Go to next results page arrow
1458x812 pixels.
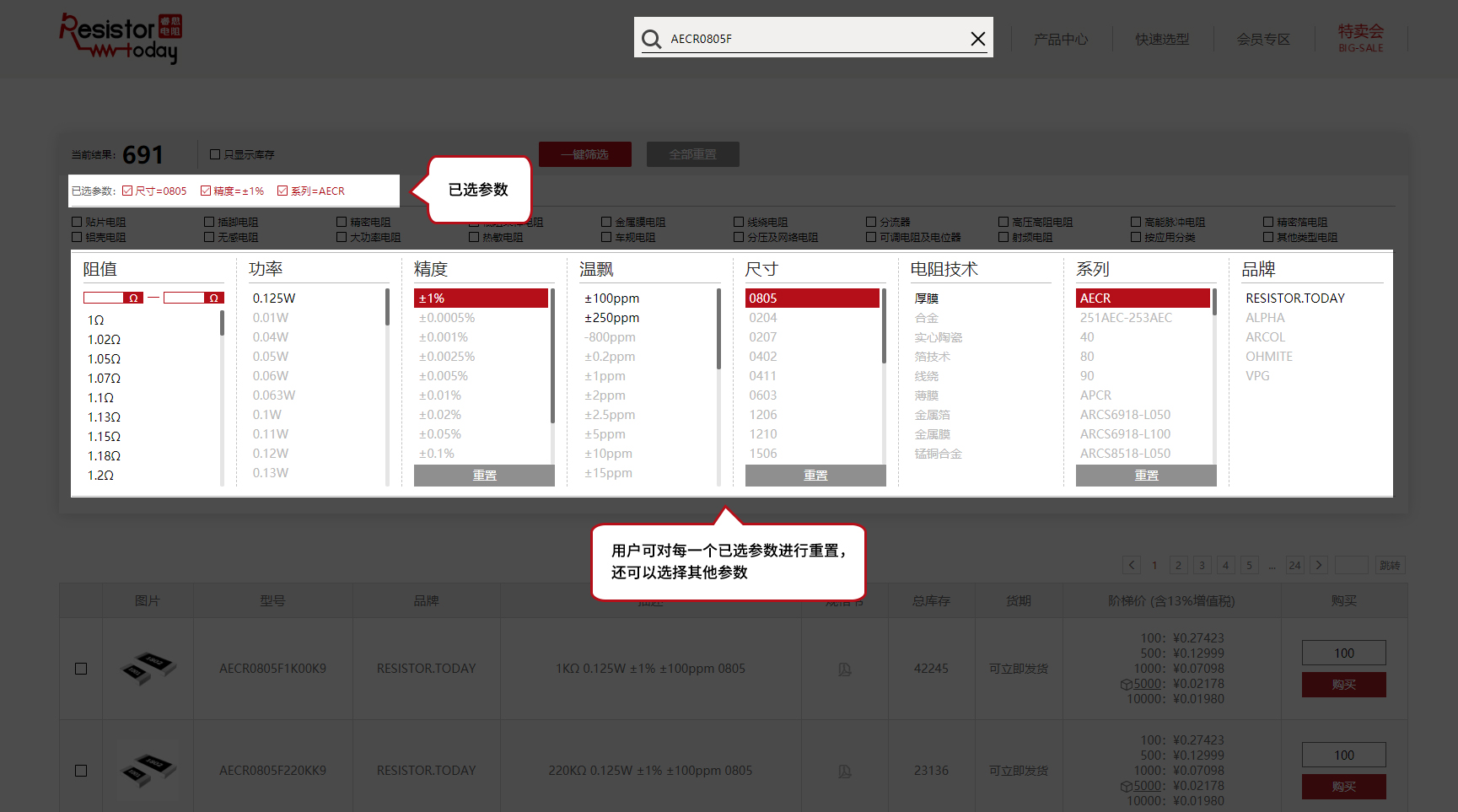pos(1319,565)
